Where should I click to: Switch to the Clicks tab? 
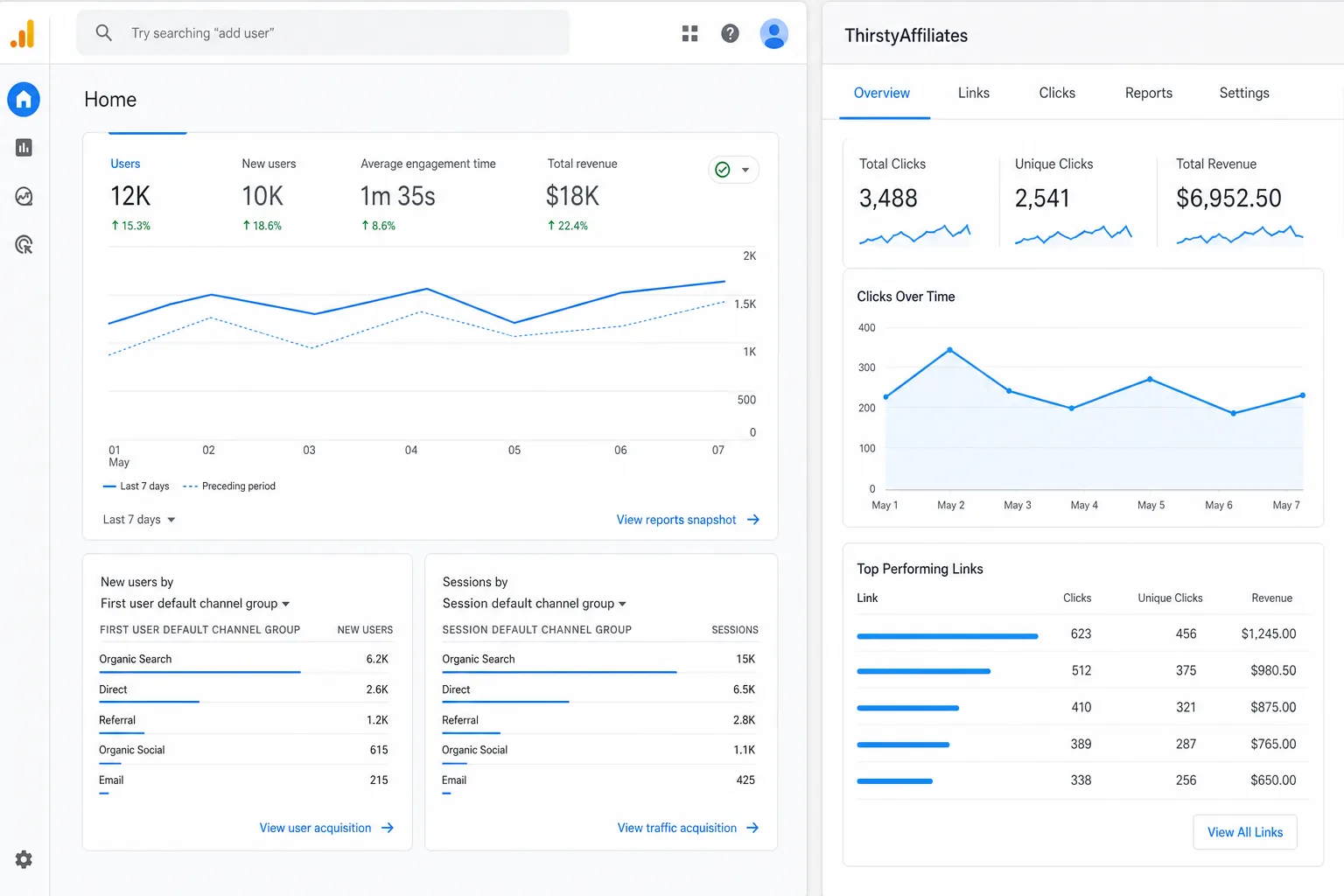tap(1057, 93)
